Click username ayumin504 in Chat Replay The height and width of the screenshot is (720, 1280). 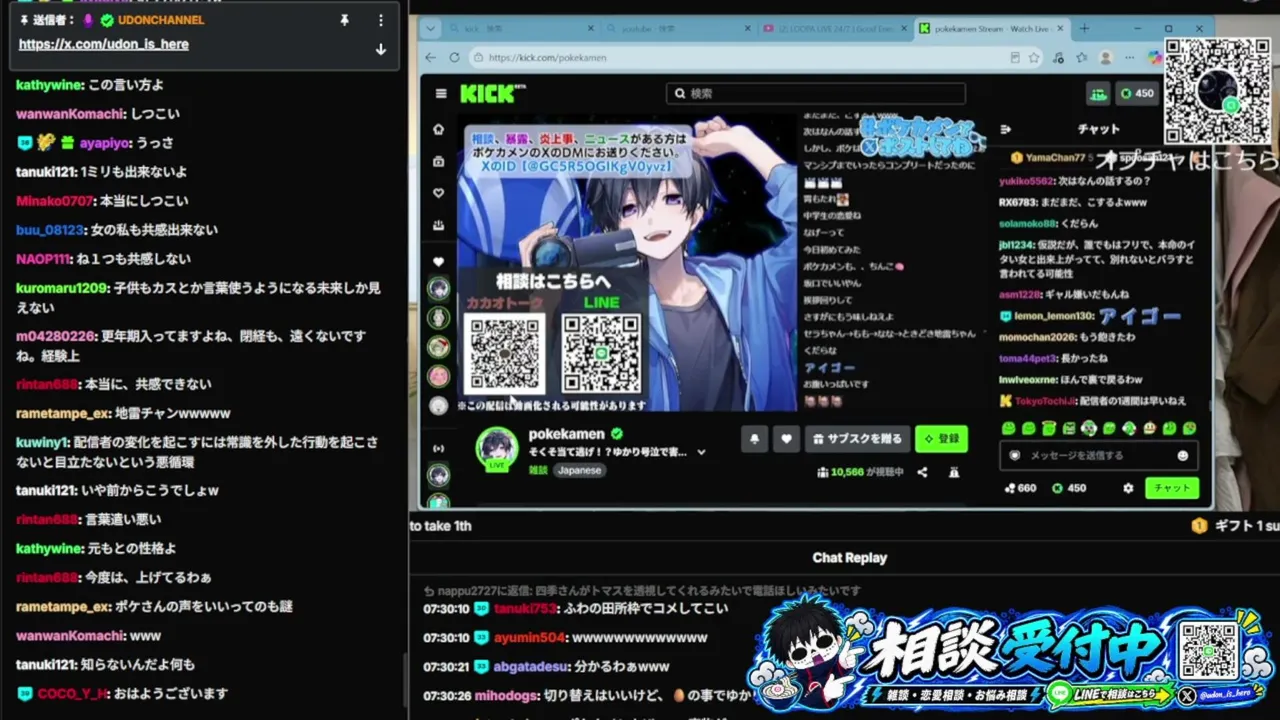click(530, 637)
